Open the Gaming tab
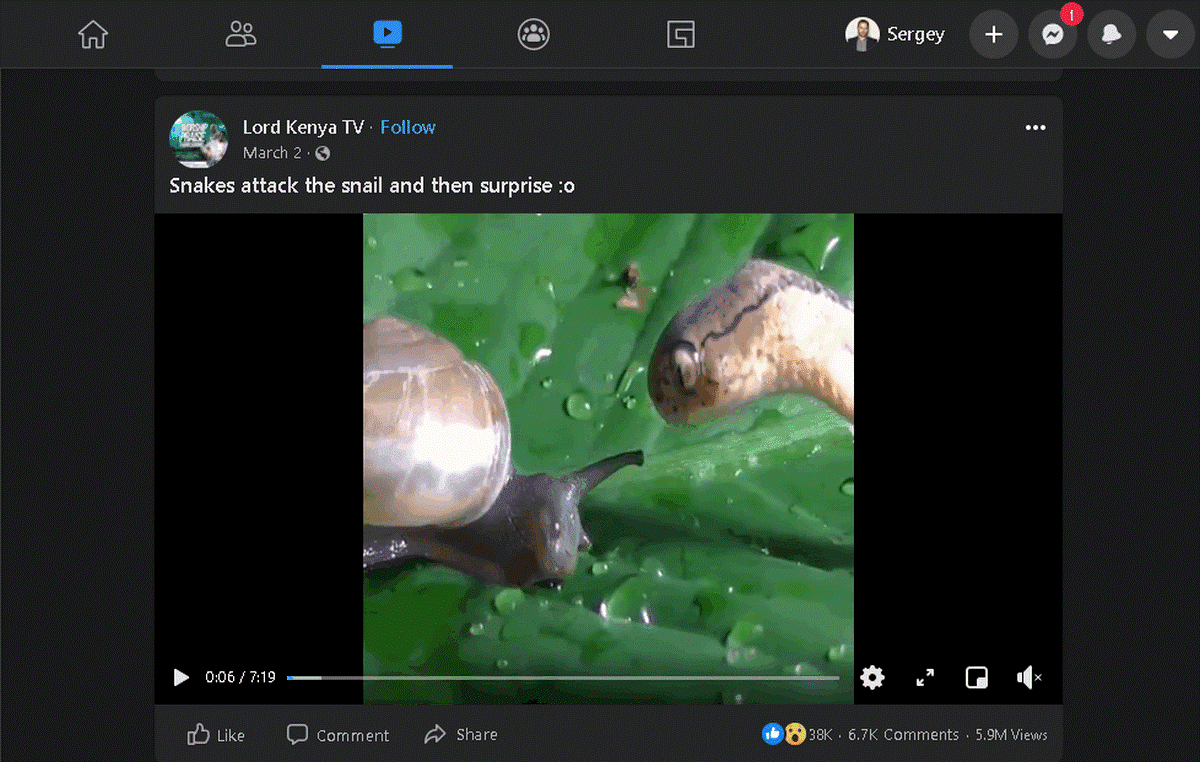Viewport: 1200px width, 762px height. click(x=681, y=35)
